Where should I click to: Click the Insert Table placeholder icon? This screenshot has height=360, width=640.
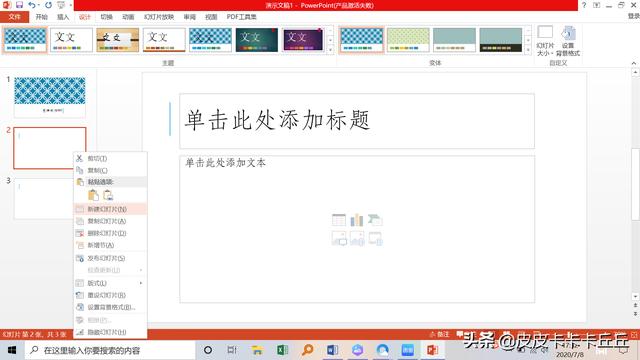[x=339, y=220]
